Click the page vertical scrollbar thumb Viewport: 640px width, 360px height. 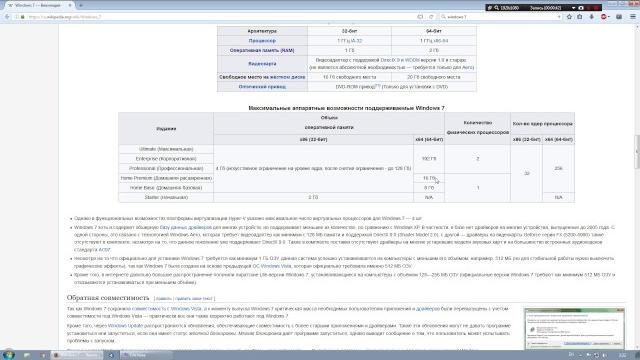tap(637, 152)
